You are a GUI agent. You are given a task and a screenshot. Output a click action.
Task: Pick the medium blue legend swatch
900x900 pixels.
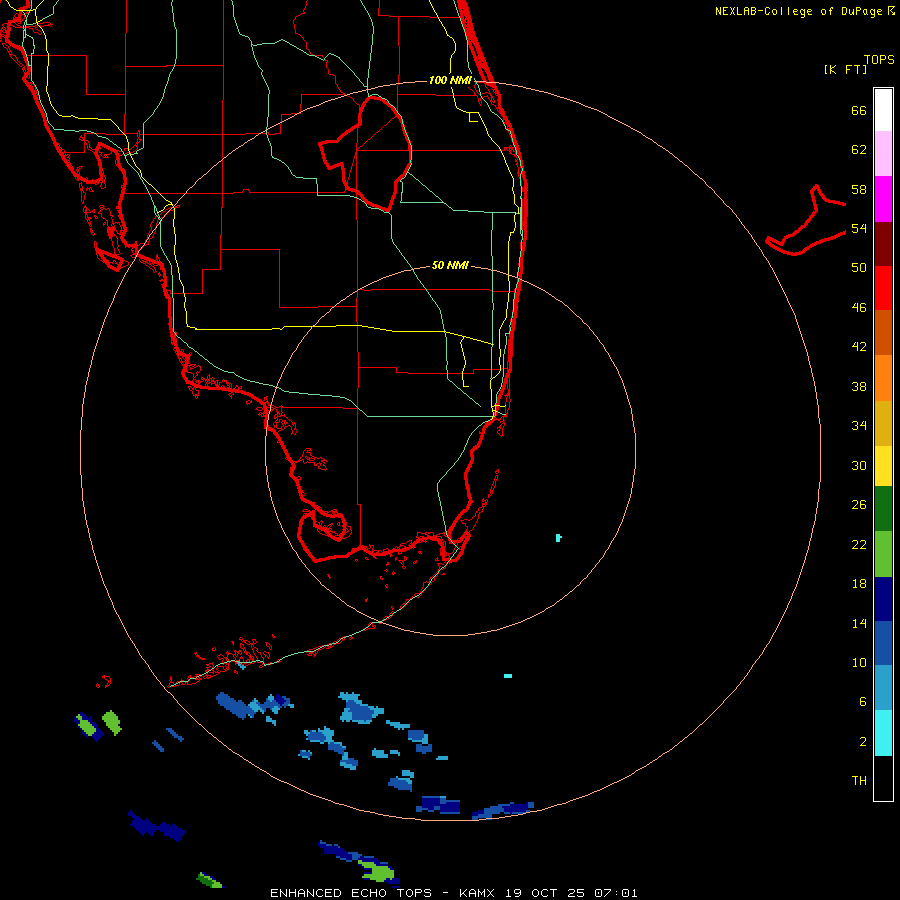pos(883,643)
